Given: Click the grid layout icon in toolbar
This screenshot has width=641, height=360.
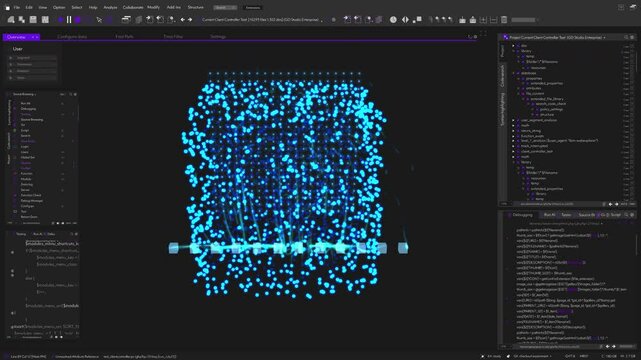Looking at the screenshot, I should tap(45, 19).
